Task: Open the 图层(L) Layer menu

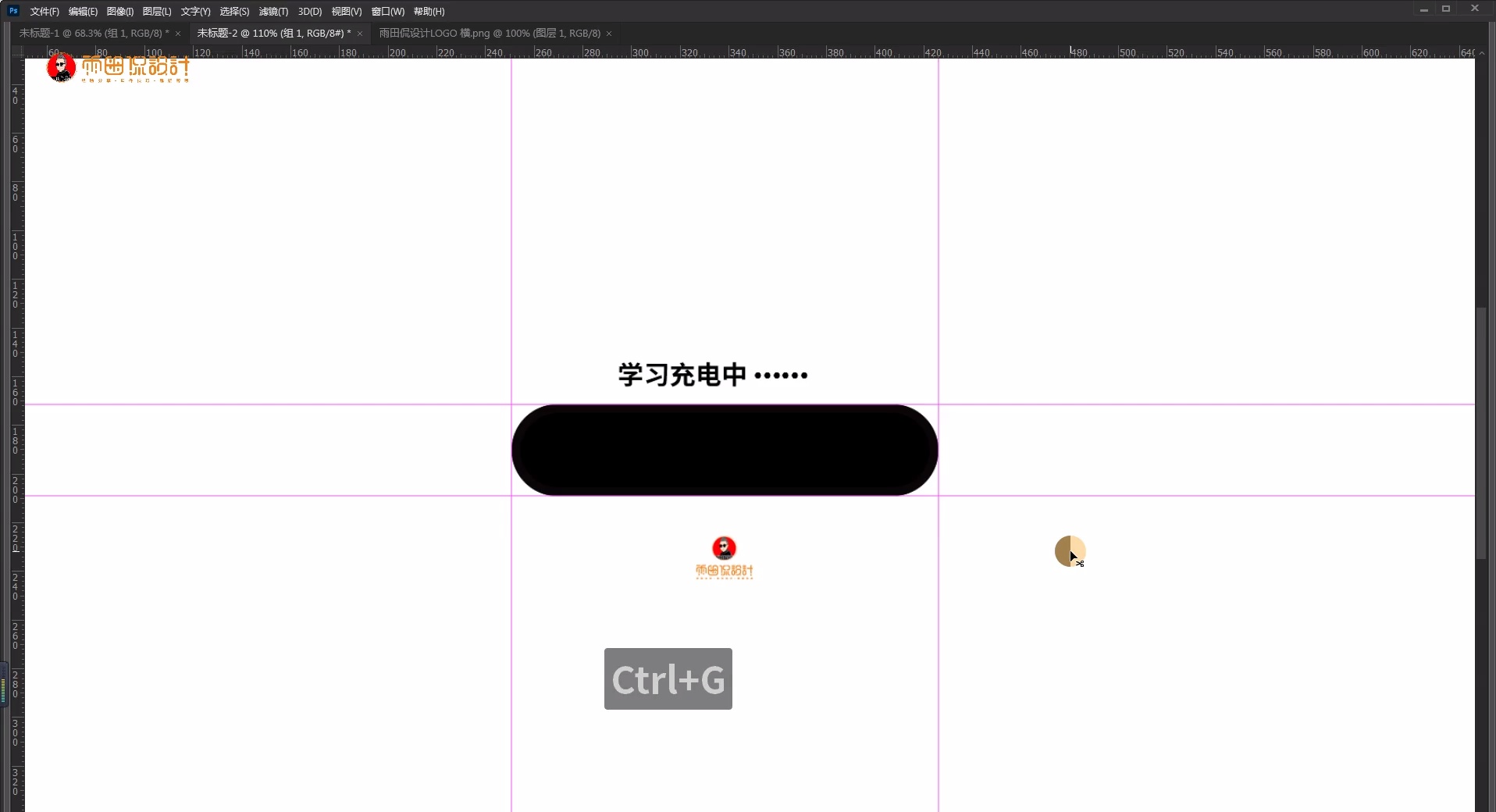Action: tap(155, 11)
